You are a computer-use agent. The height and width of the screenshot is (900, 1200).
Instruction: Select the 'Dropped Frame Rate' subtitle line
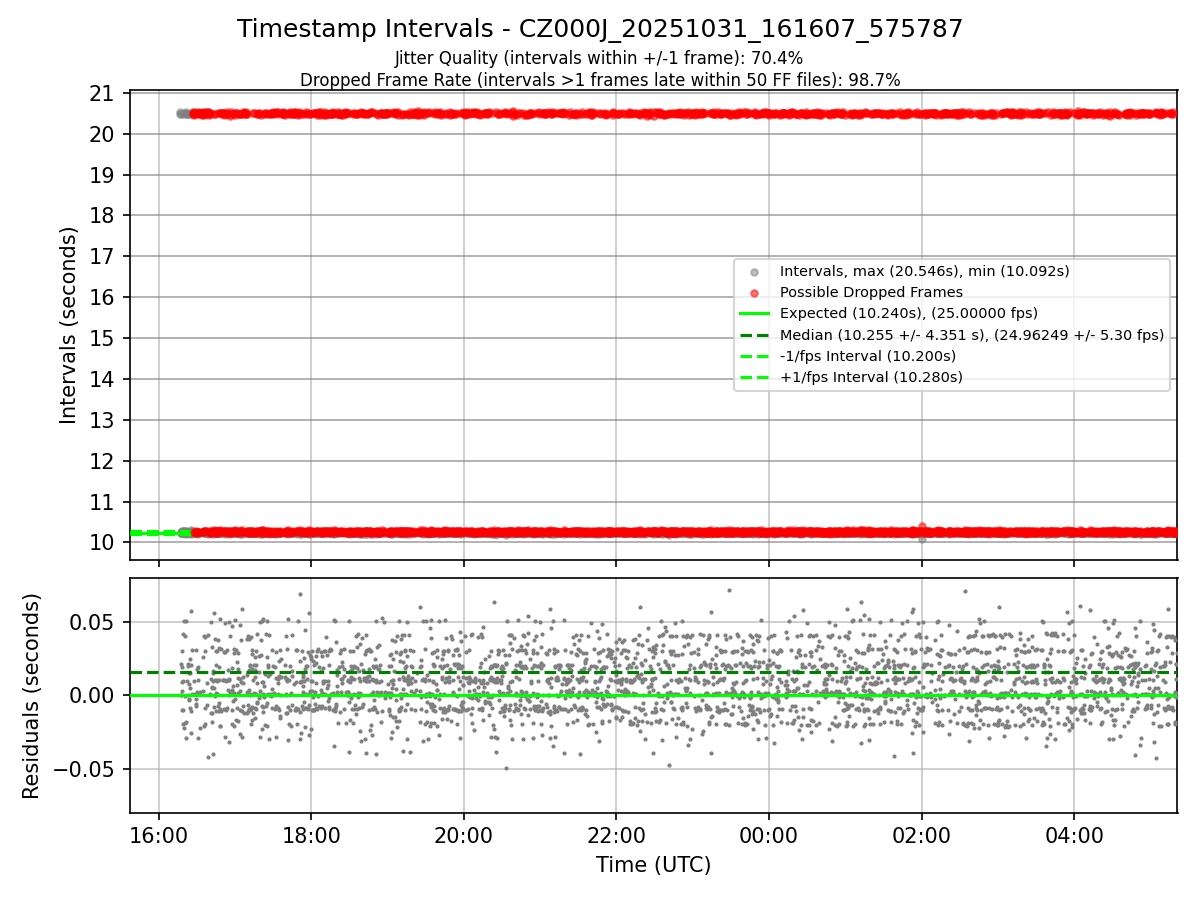[x=600, y=80]
